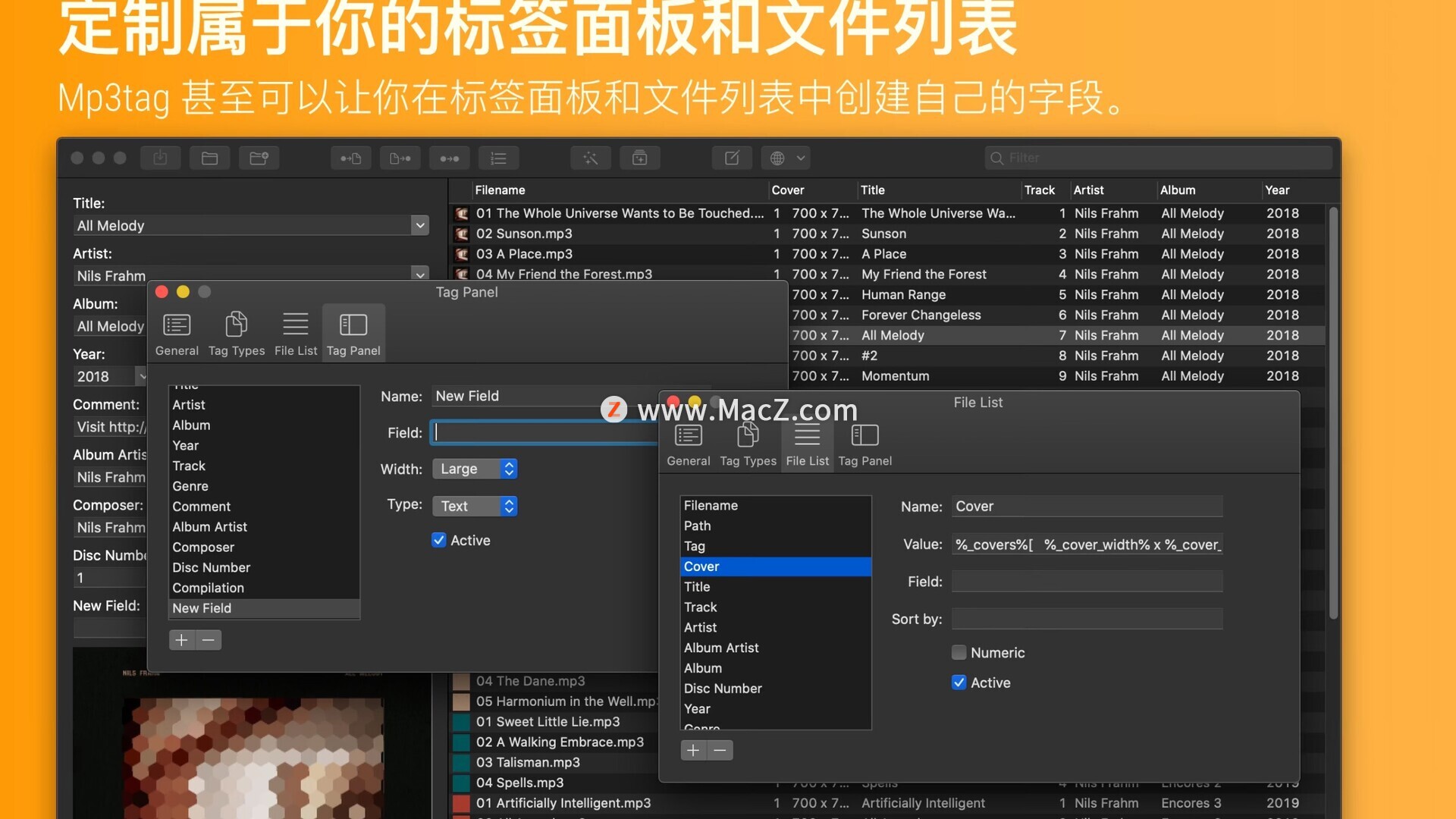
Task: Click the Save tag toolbar icon
Action: point(160,158)
